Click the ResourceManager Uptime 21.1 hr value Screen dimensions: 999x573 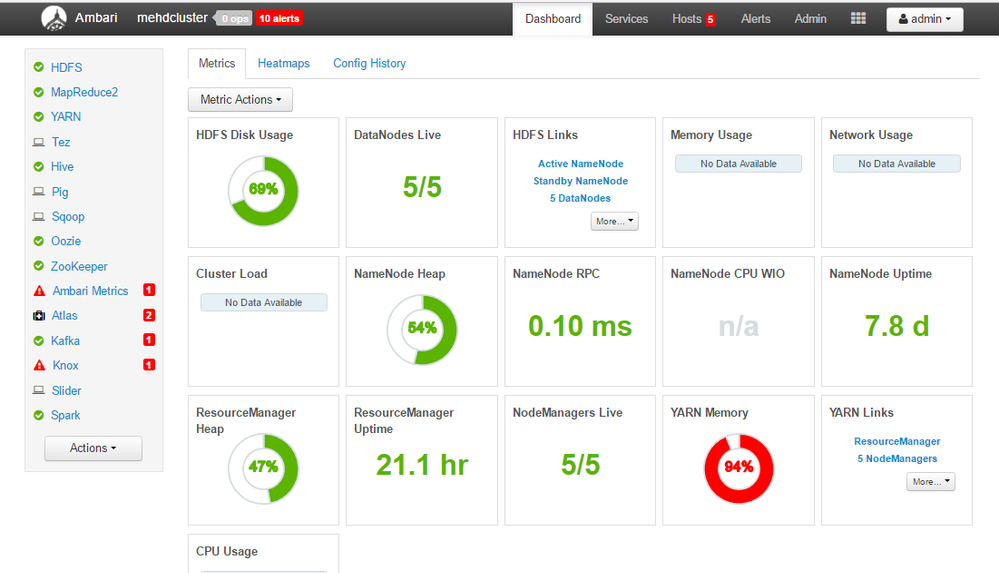[422, 465]
